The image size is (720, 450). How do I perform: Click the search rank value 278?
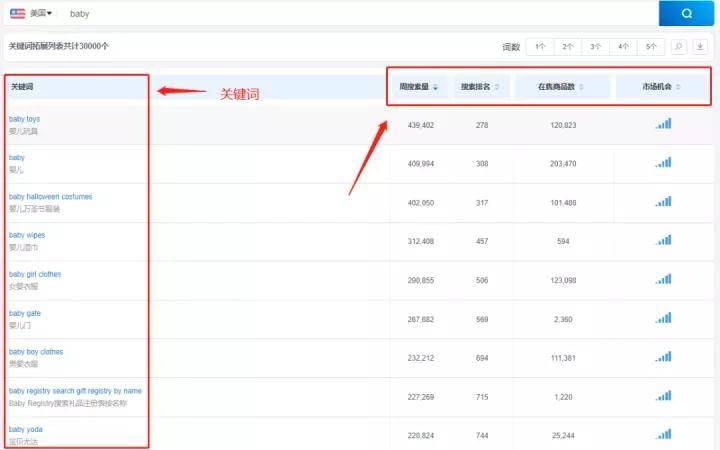(x=482, y=125)
